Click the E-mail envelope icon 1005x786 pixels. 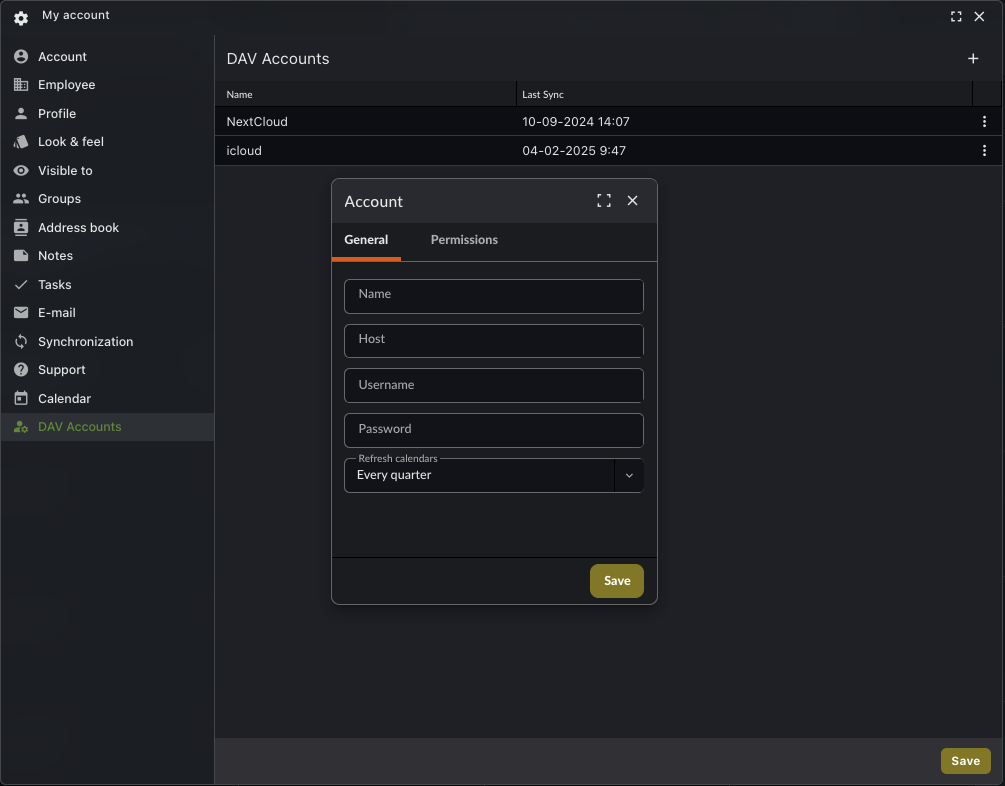coord(21,313)
